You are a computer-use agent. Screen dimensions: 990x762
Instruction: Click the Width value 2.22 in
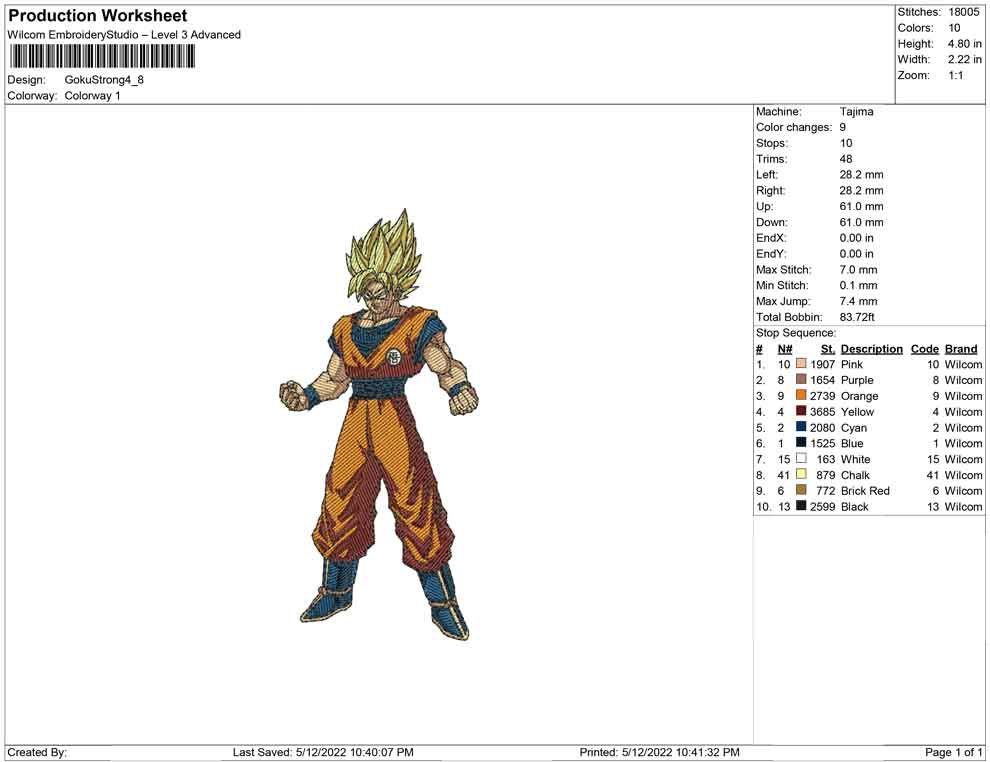click(964, 59)
